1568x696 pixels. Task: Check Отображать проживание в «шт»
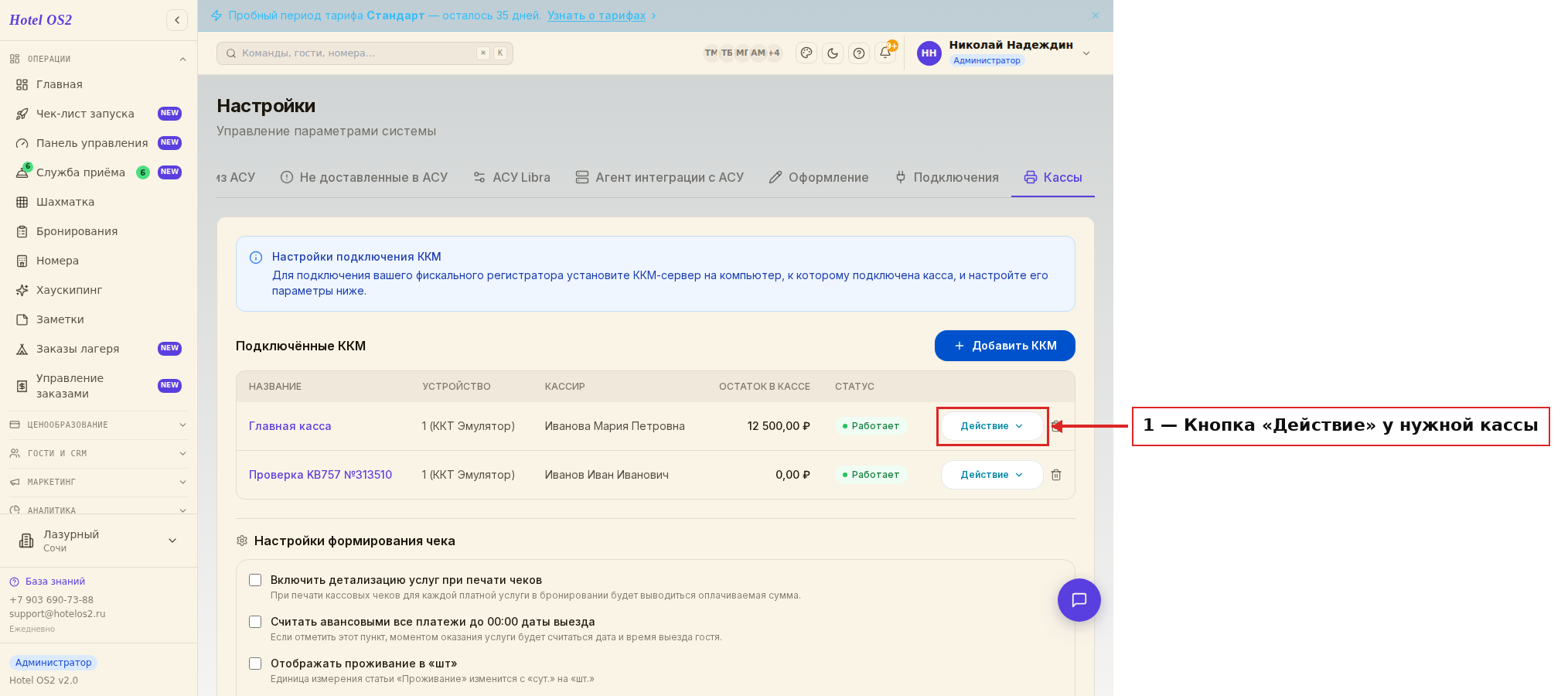coord(255,664)
